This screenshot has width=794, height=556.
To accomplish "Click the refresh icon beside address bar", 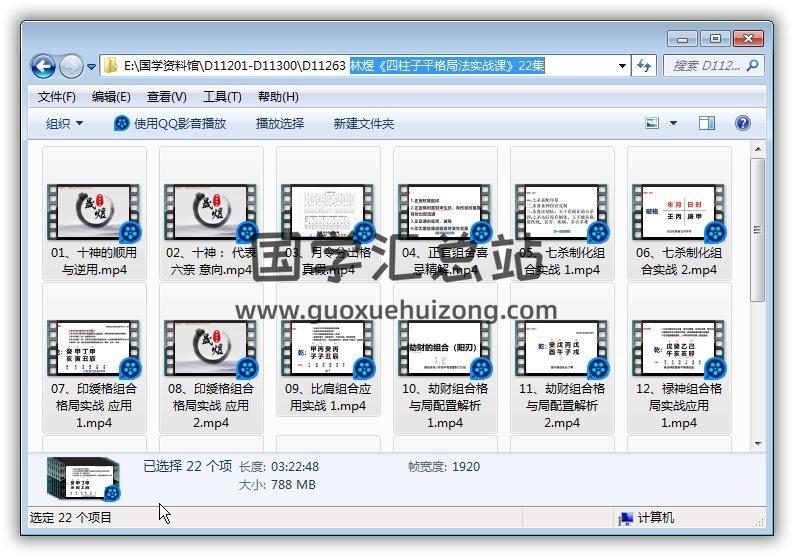I will click(644, 66).
